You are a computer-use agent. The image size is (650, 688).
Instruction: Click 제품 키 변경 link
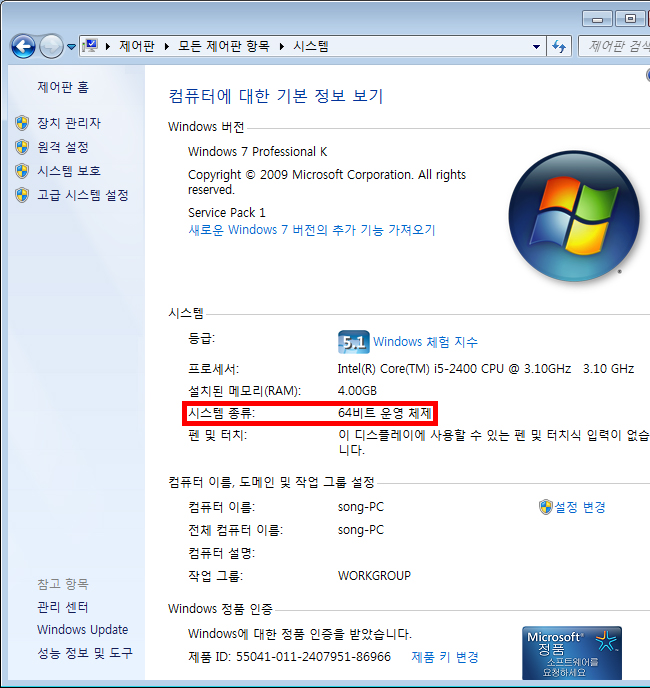click(x=445, y=657)
